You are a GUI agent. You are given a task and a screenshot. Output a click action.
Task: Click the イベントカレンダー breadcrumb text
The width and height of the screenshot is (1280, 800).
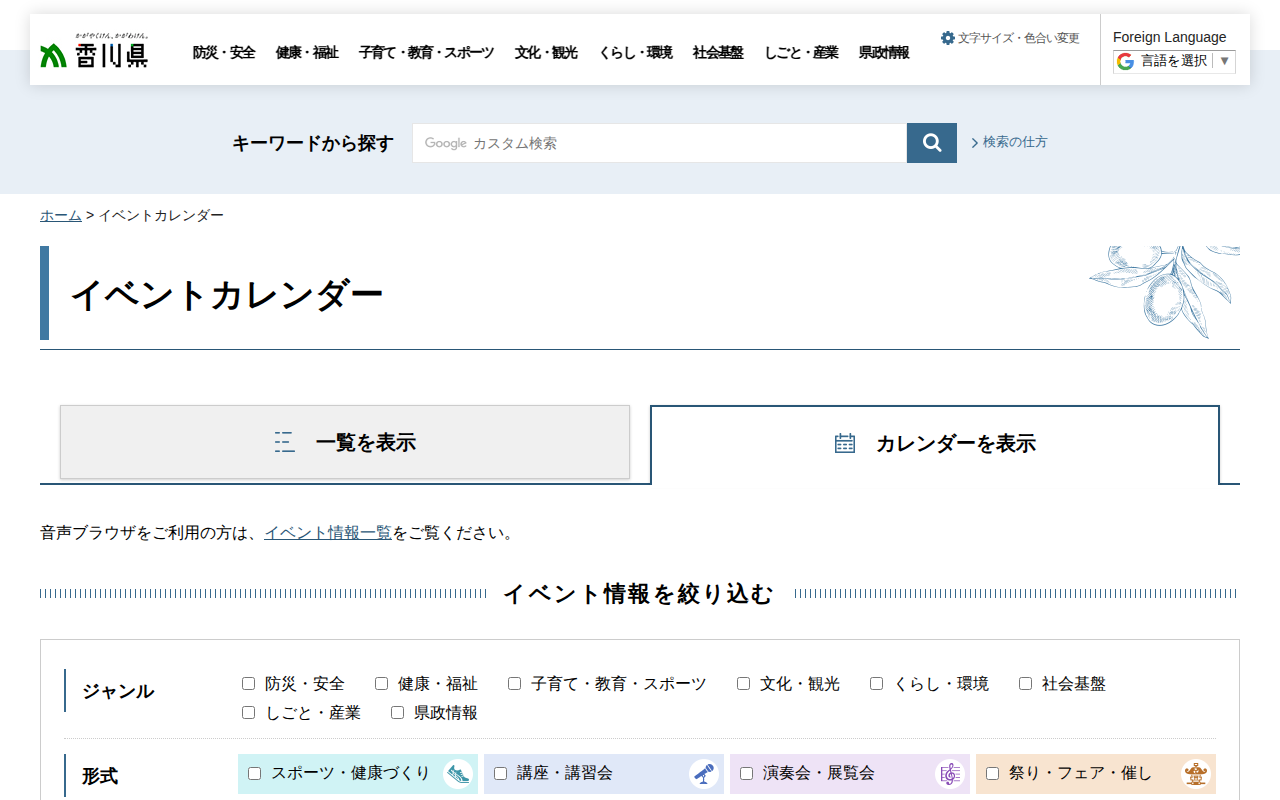click(x=161, y=216)
